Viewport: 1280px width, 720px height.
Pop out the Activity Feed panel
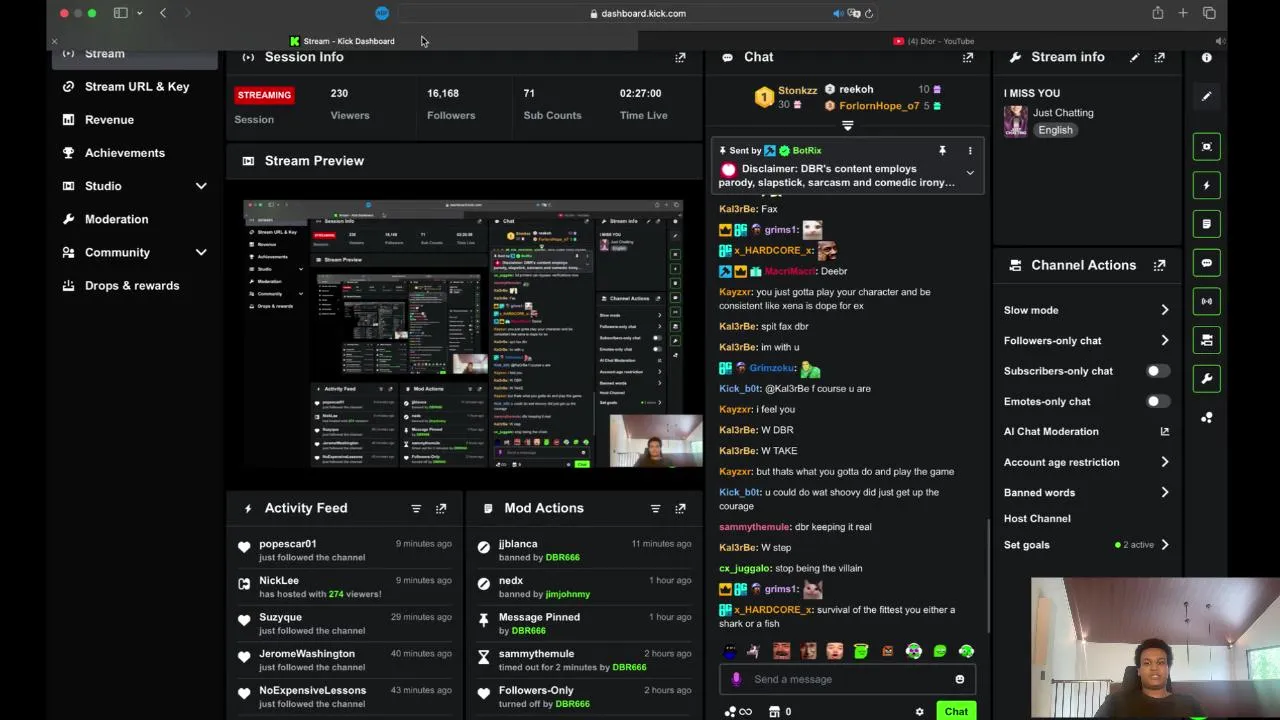click(441, 509)
